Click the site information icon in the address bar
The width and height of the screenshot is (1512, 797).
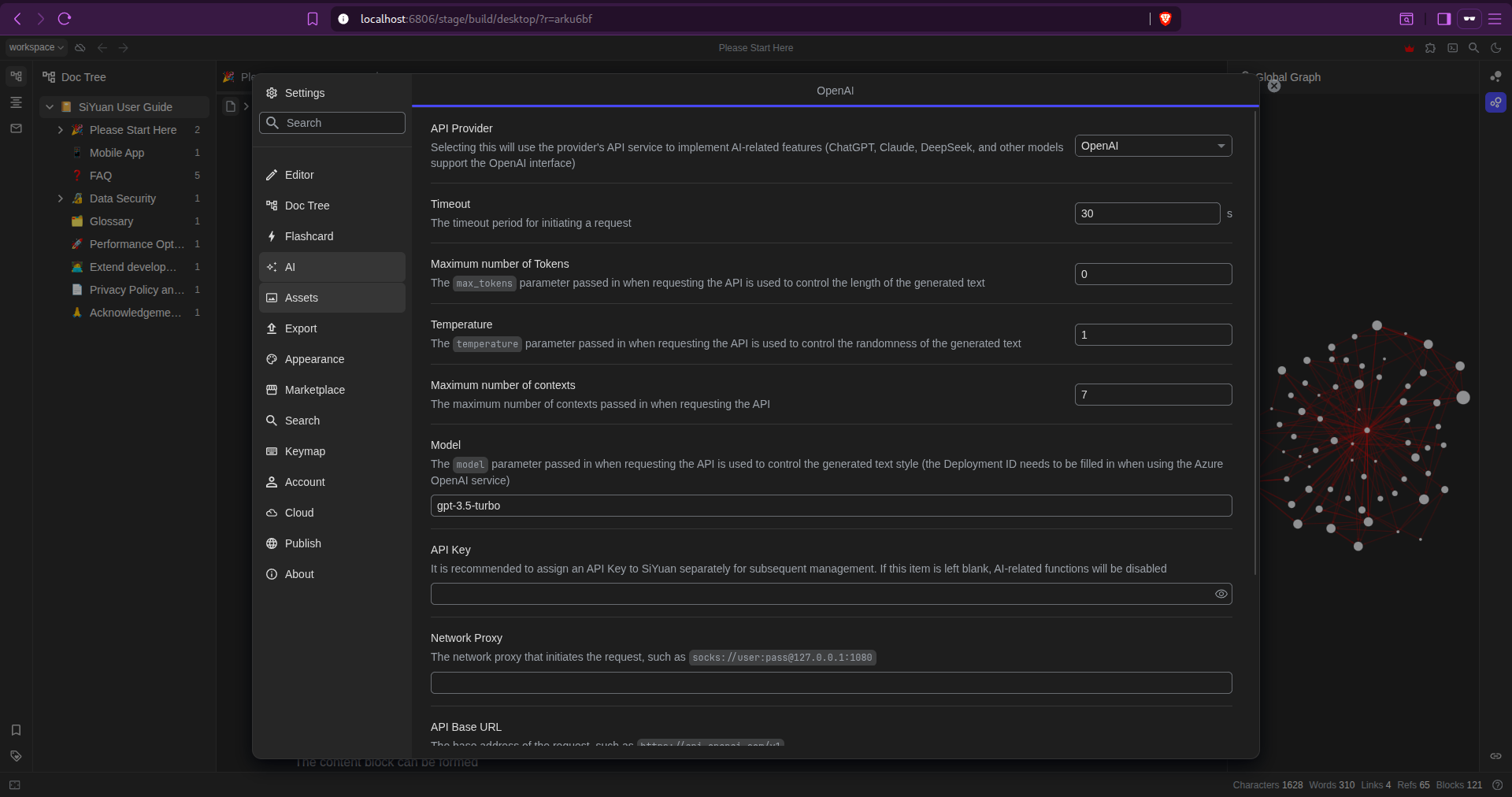click(343, 19)
